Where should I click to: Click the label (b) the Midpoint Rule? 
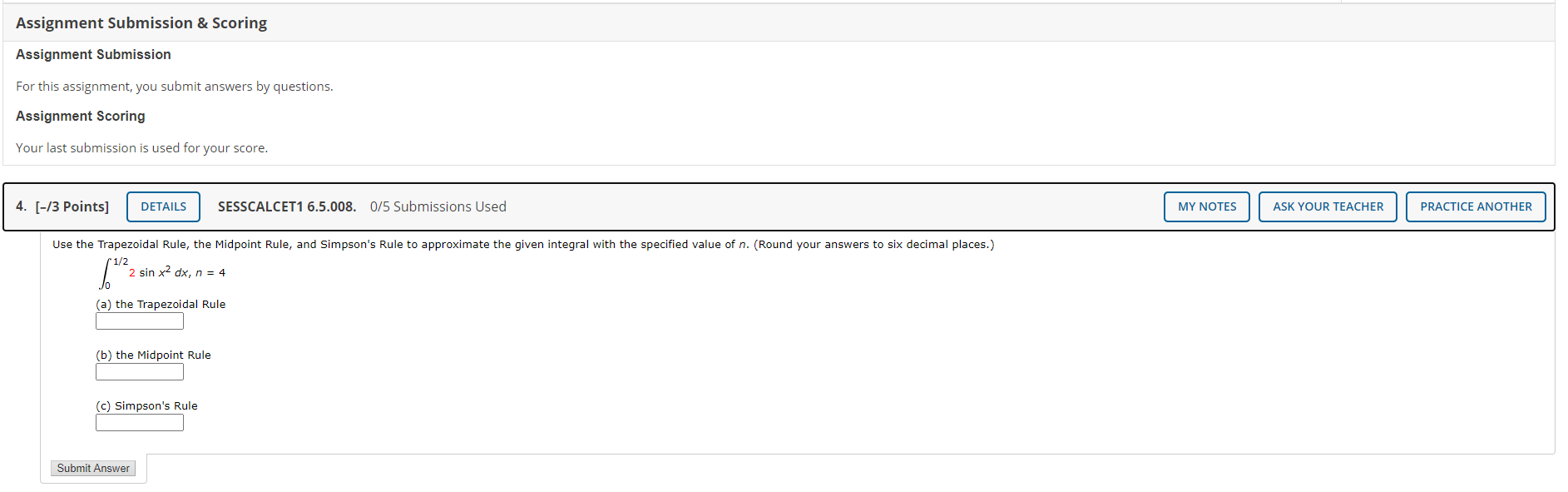(153, 355)
